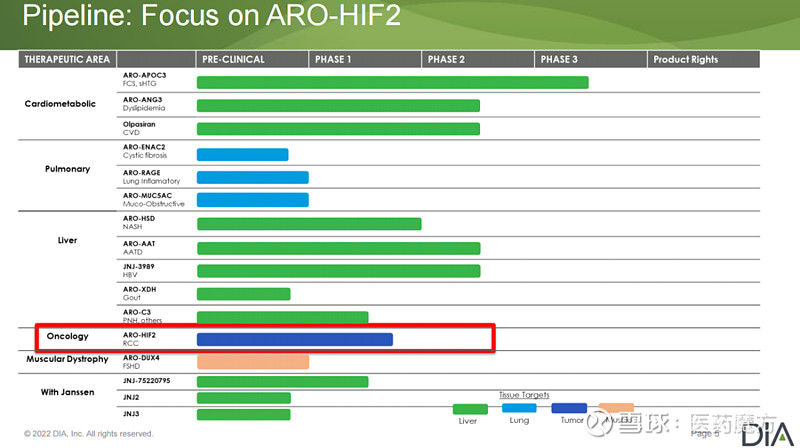
Task: Click the ARO-ANG3 drug name
Action: coord(142,99)
